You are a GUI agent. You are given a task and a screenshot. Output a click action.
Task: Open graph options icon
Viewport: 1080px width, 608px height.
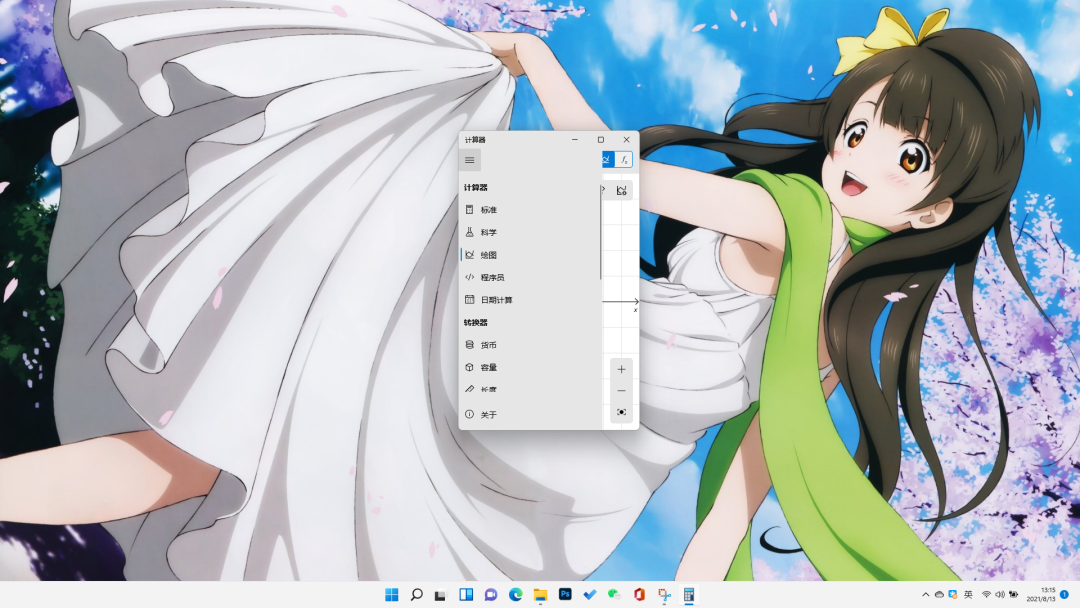pyautogui.click(x=622, y=190)
